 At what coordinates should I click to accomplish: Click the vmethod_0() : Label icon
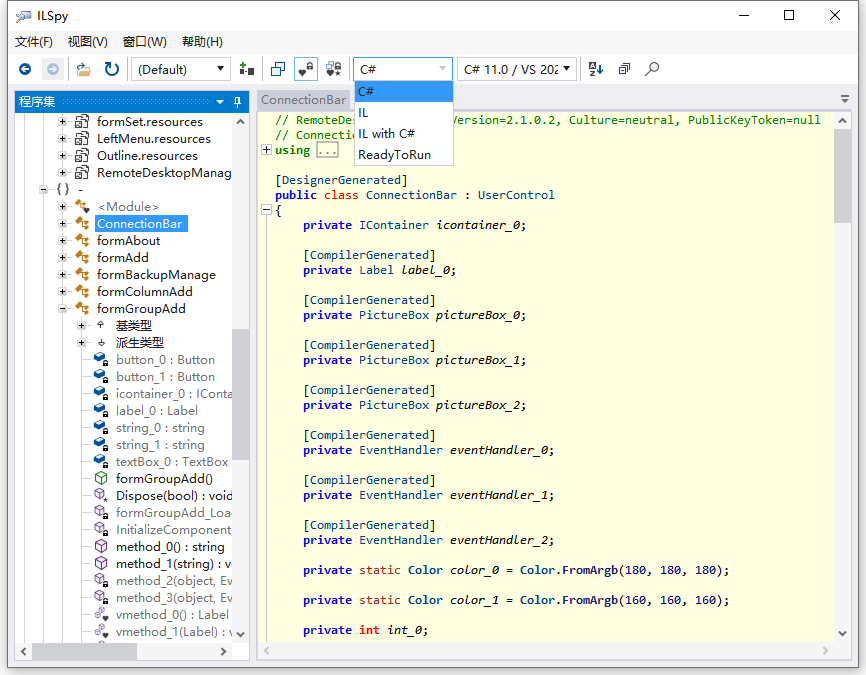coord(101,614)
